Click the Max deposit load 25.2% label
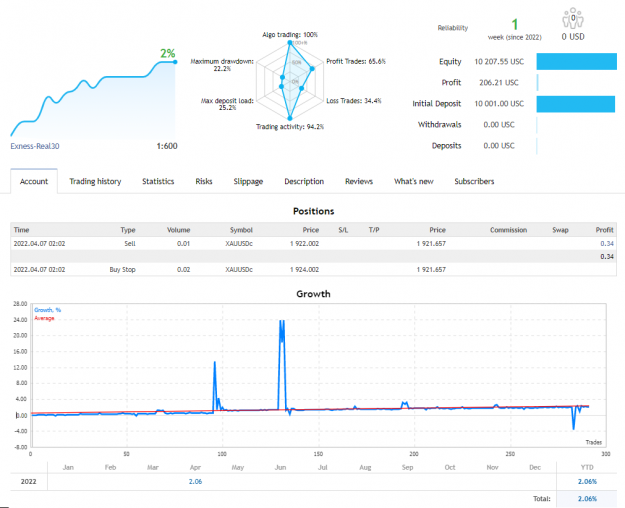 pos(227,104)
